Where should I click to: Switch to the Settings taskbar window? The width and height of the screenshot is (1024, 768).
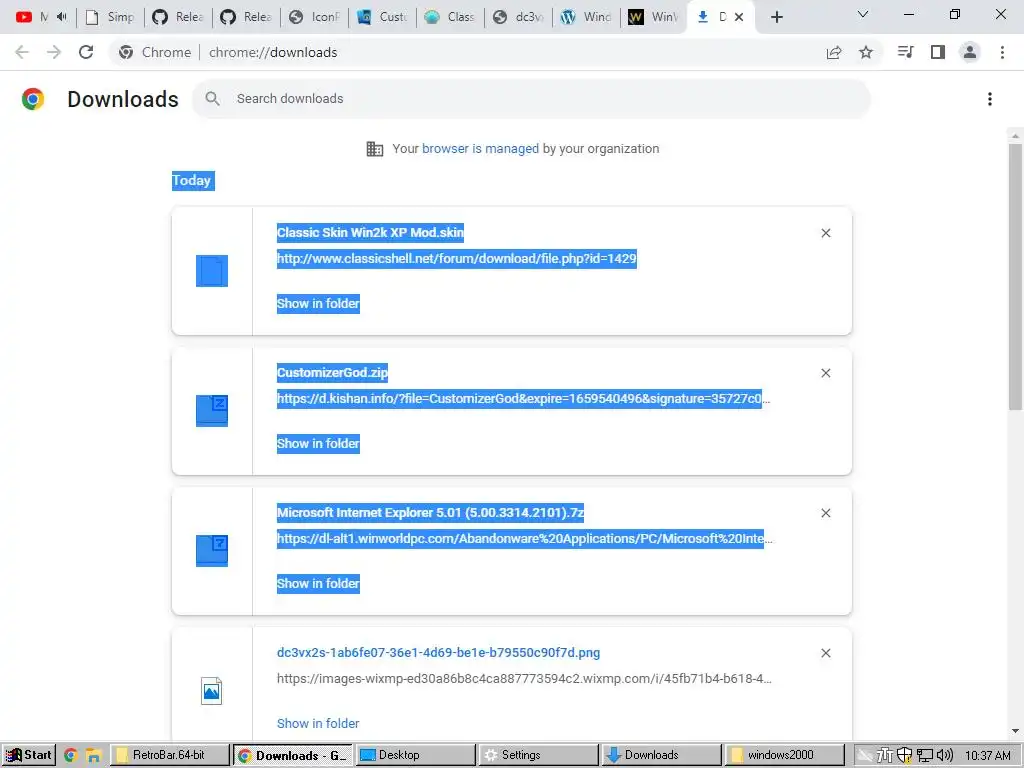tap(539, 756)
